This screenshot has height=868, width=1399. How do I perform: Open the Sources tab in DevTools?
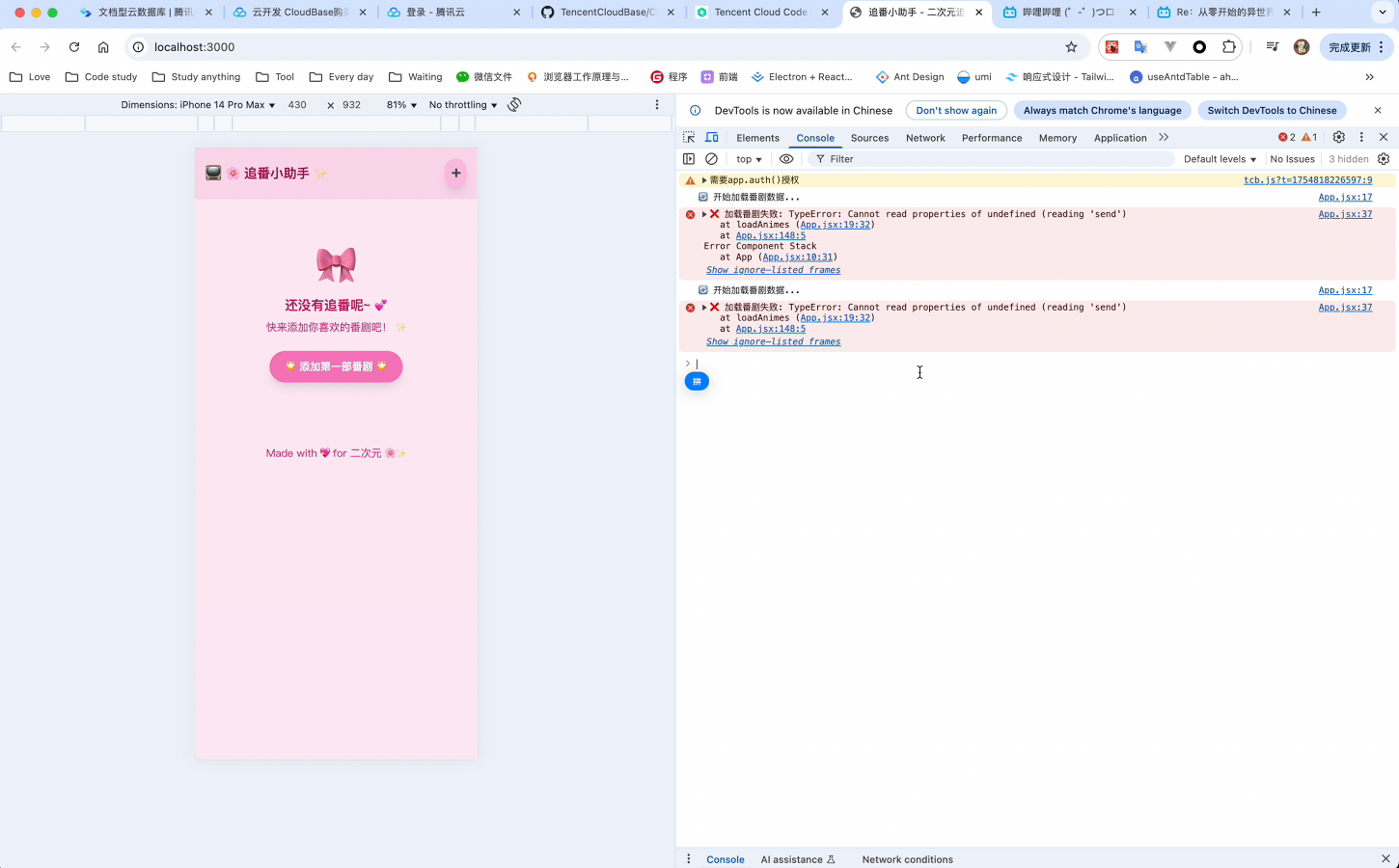pyautogui.click(x=869, y=138)
